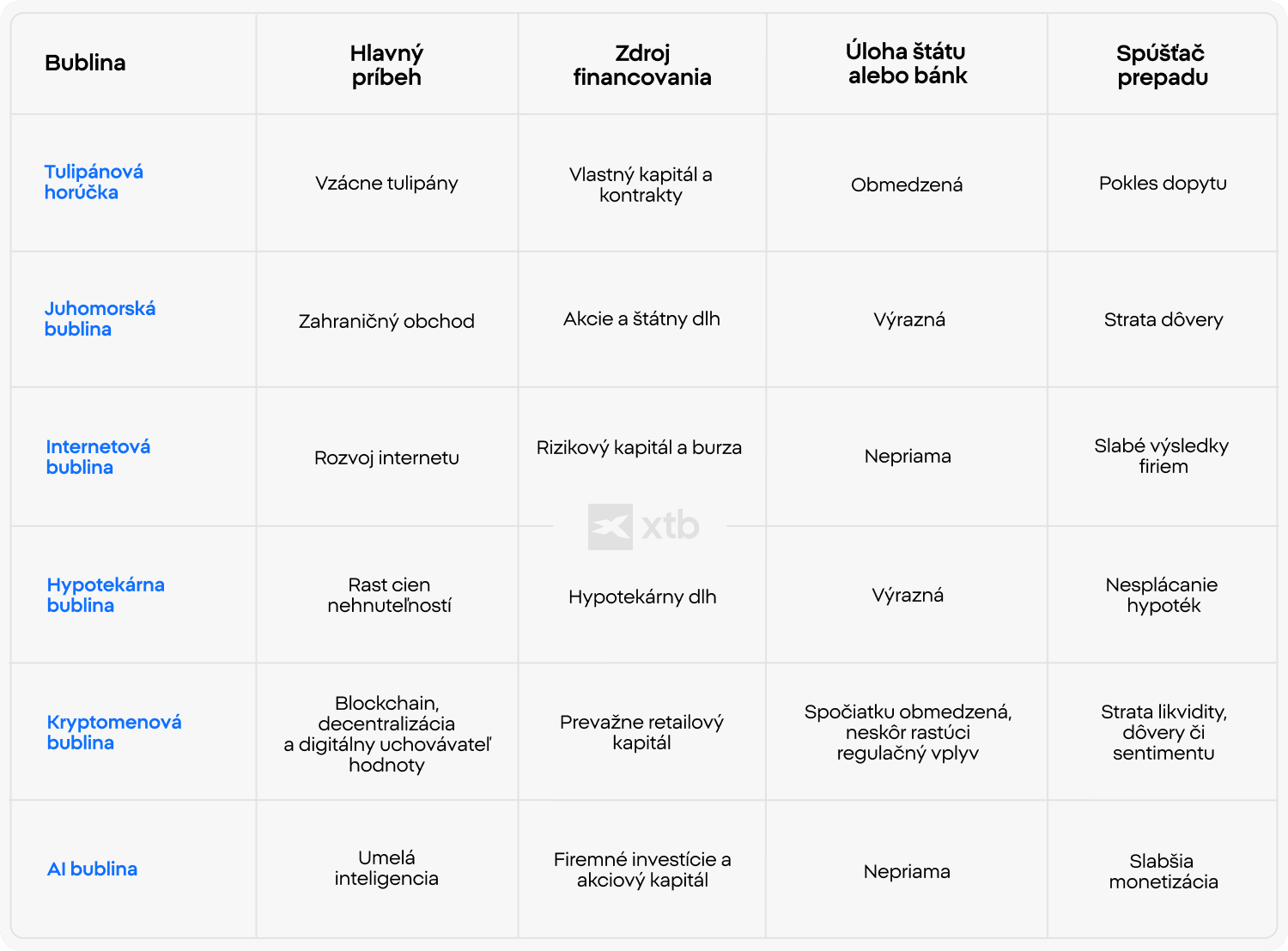Open the Kryptomenová bublina entry

(x=114, y=732)
